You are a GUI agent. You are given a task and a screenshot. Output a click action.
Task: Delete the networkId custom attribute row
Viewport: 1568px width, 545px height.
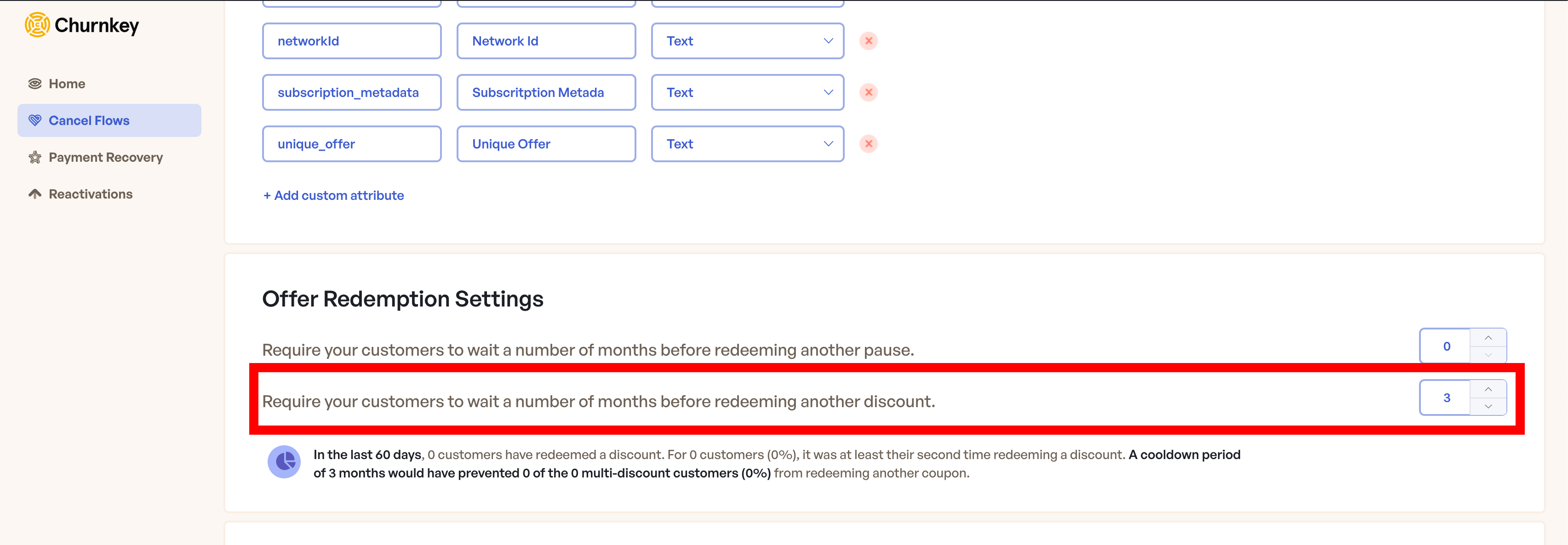point(868,41)
